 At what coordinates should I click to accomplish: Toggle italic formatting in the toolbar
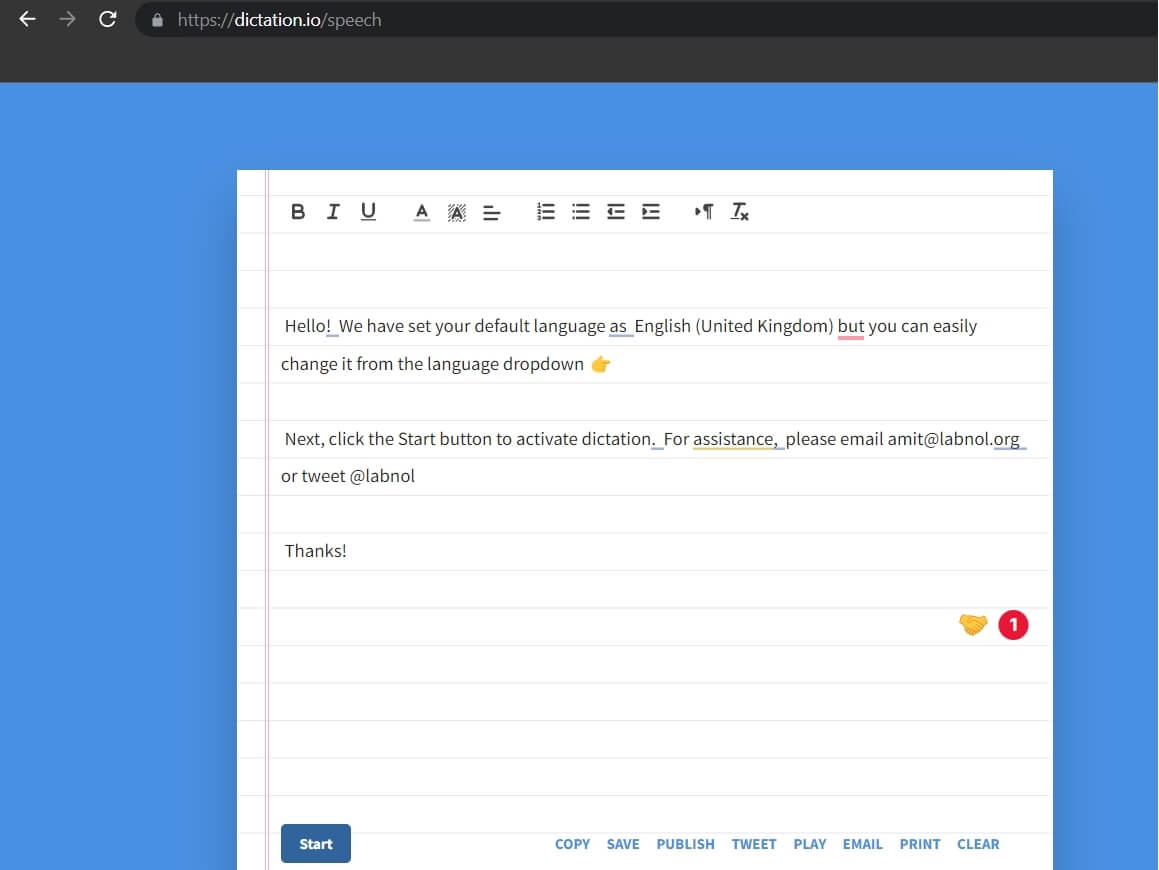pyautogui.click(x=333, y=212)
